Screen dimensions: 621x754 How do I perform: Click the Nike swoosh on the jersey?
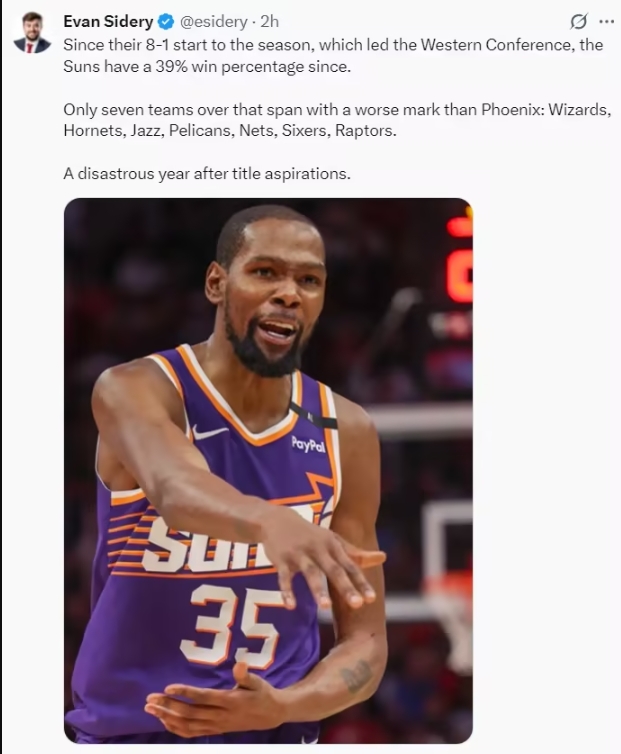209,431
